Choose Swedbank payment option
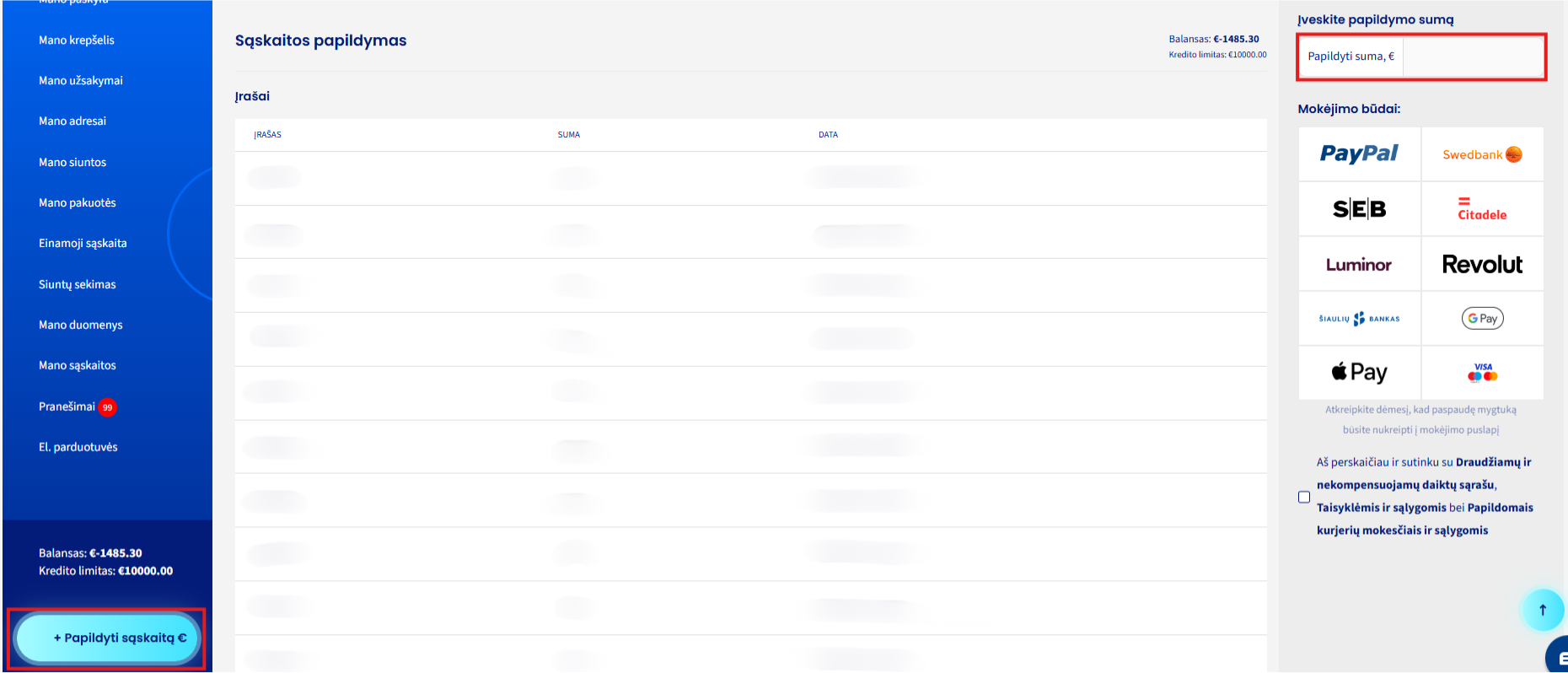 click(1482, 154)
